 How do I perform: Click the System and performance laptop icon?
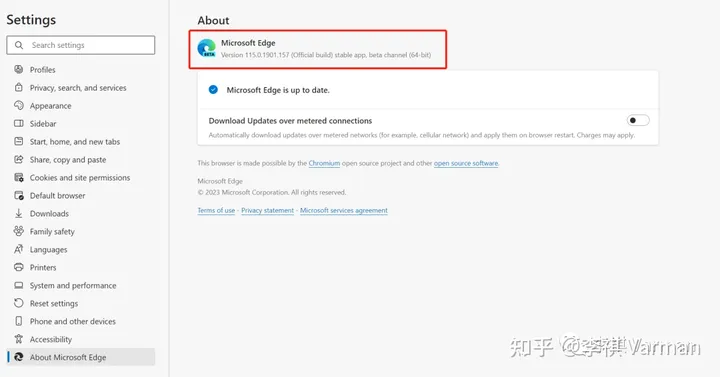[19, 285]
